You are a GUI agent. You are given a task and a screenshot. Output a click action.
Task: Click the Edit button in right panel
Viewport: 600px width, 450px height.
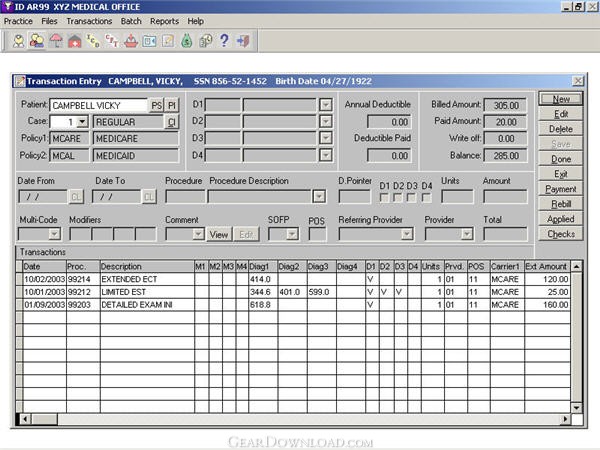561,114
